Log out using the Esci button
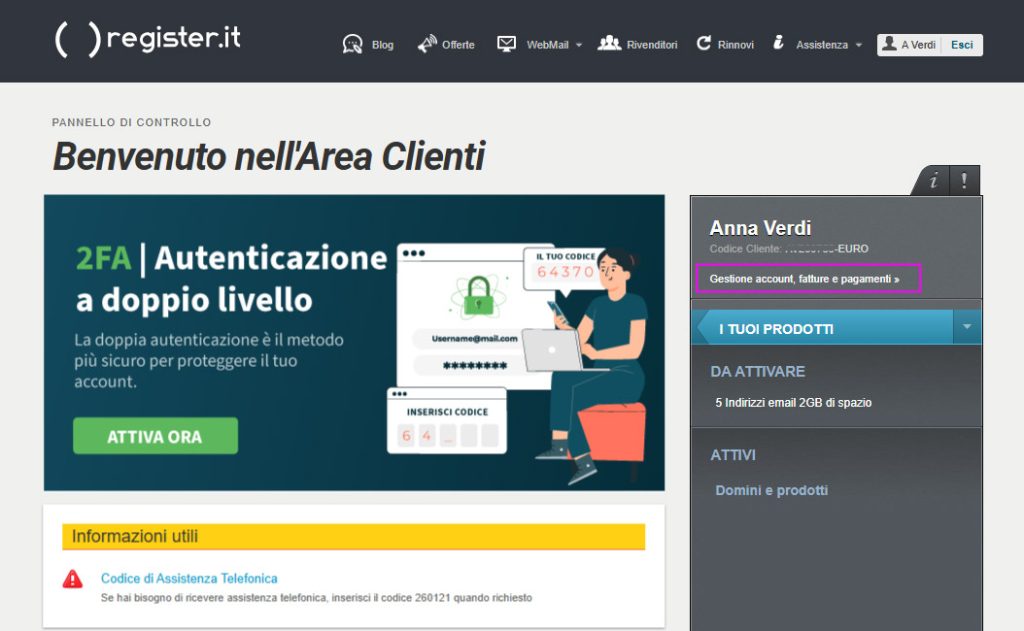 (x=962, y=45)
